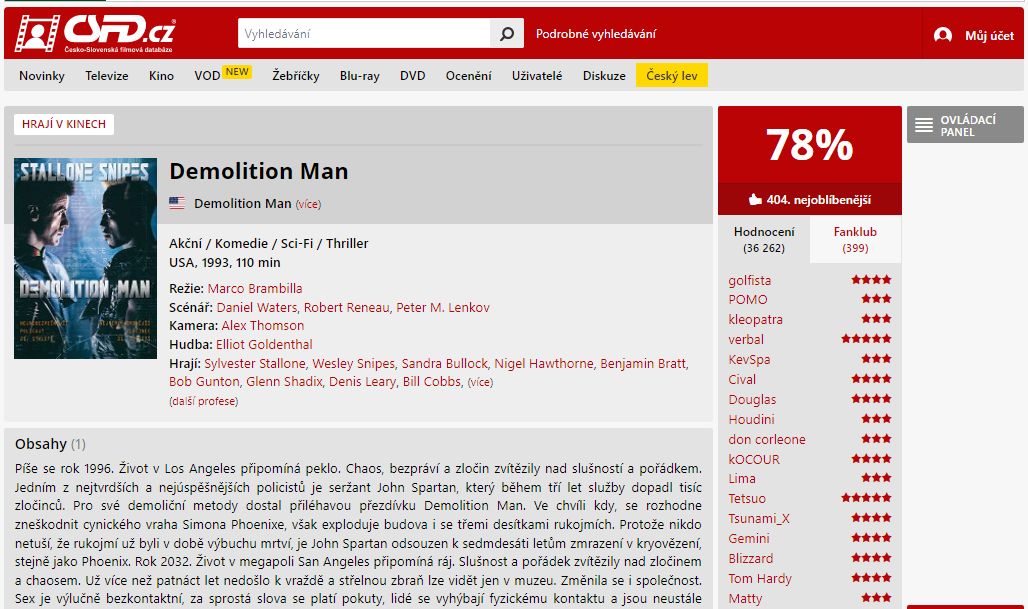Click the Hrají v kinech badge
This screenshot has width=1028, height=609.
(64, 125)
